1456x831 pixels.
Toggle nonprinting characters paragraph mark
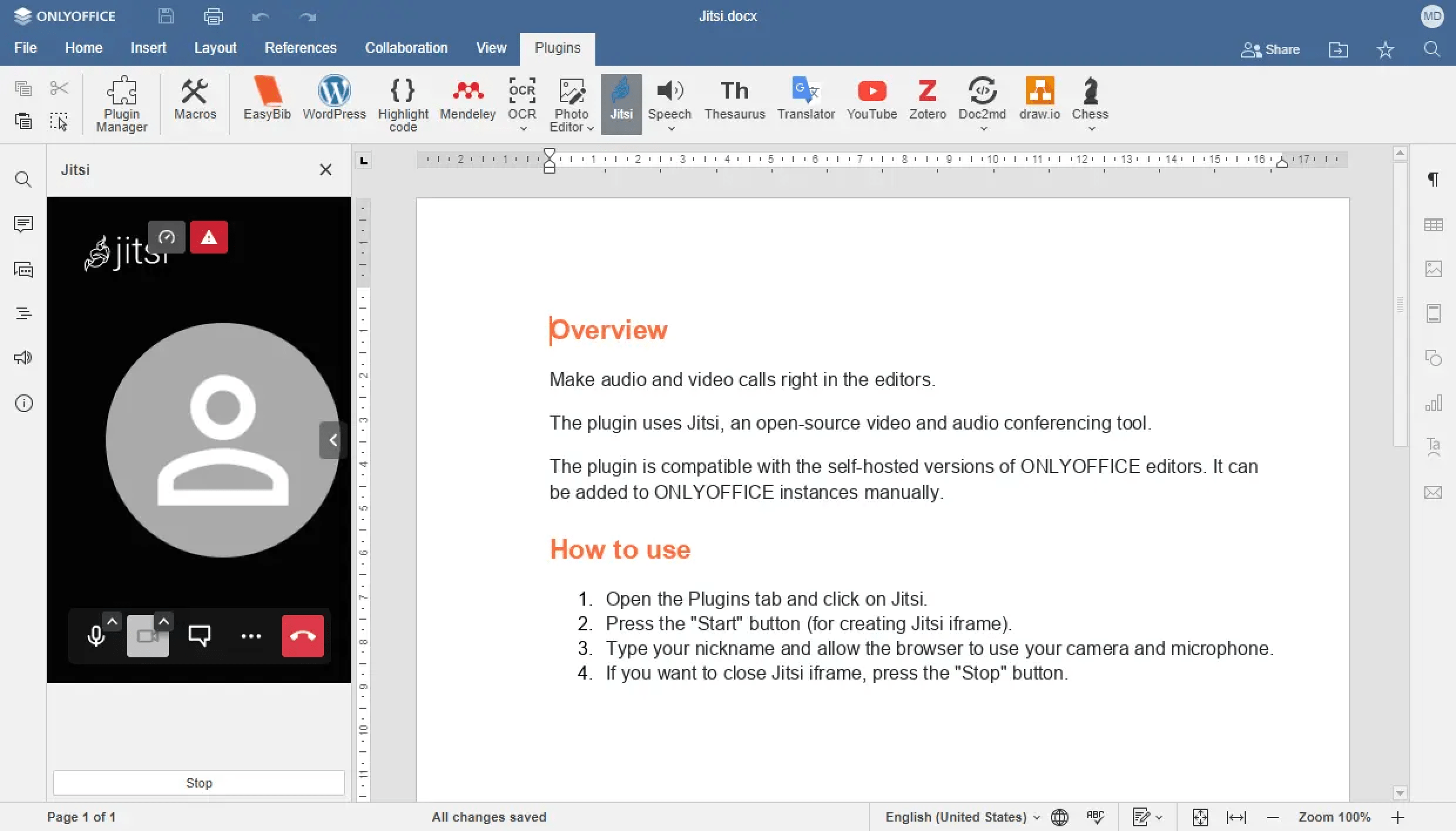1433,180
